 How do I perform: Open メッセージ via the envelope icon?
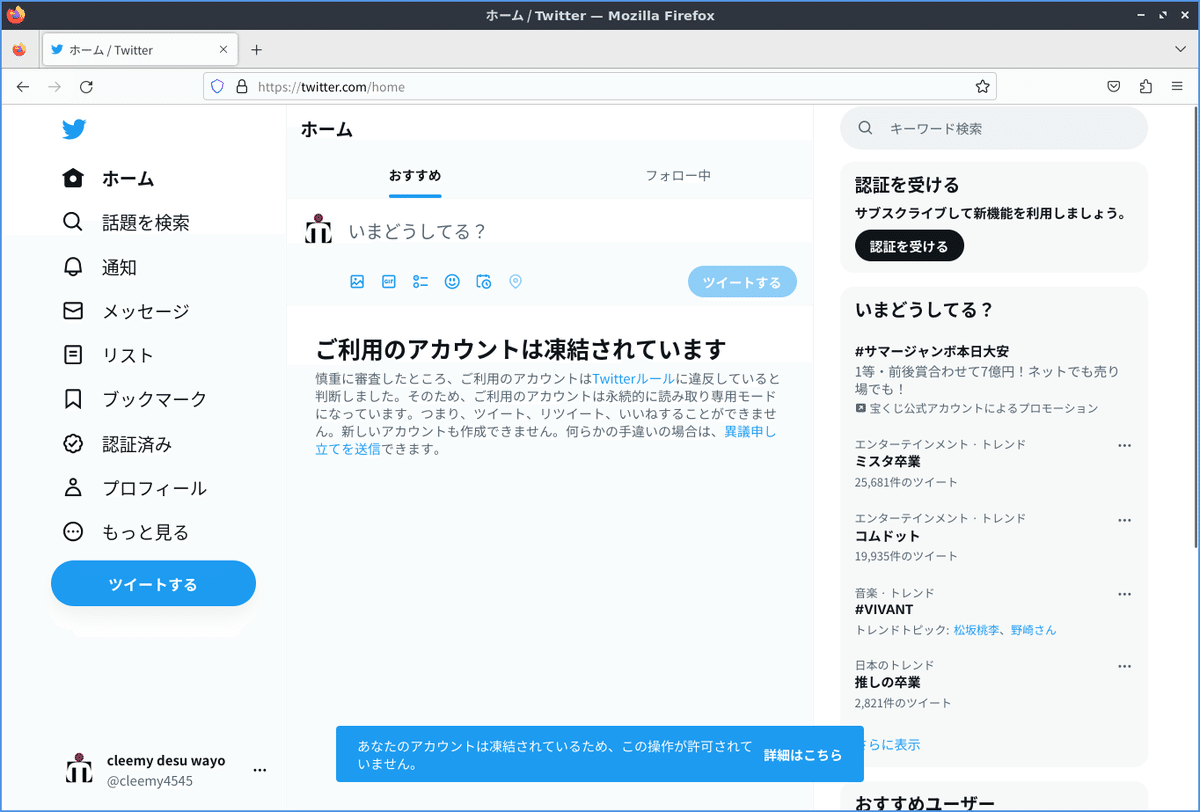72,311
